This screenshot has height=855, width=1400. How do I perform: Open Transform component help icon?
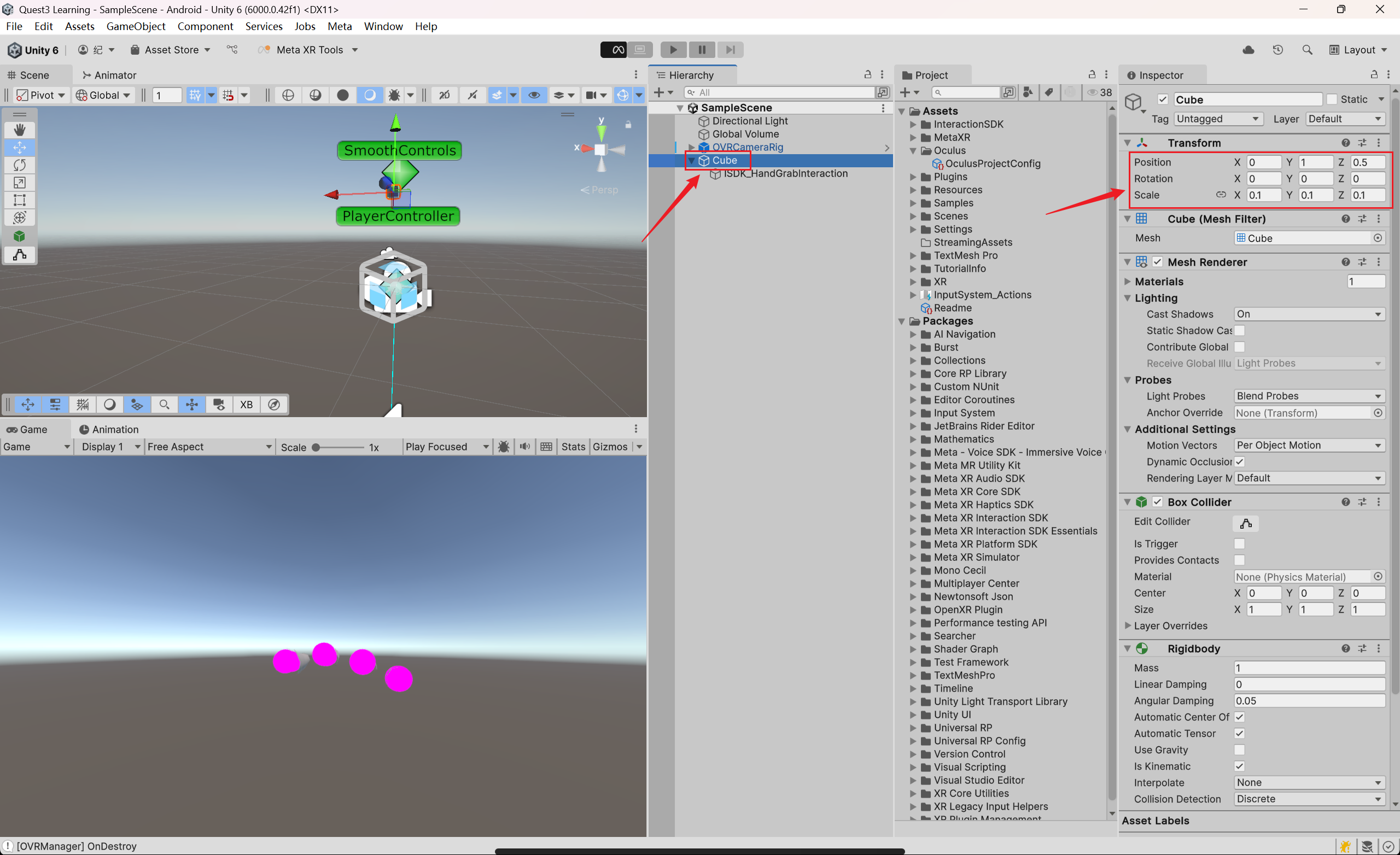point(1345,143)
